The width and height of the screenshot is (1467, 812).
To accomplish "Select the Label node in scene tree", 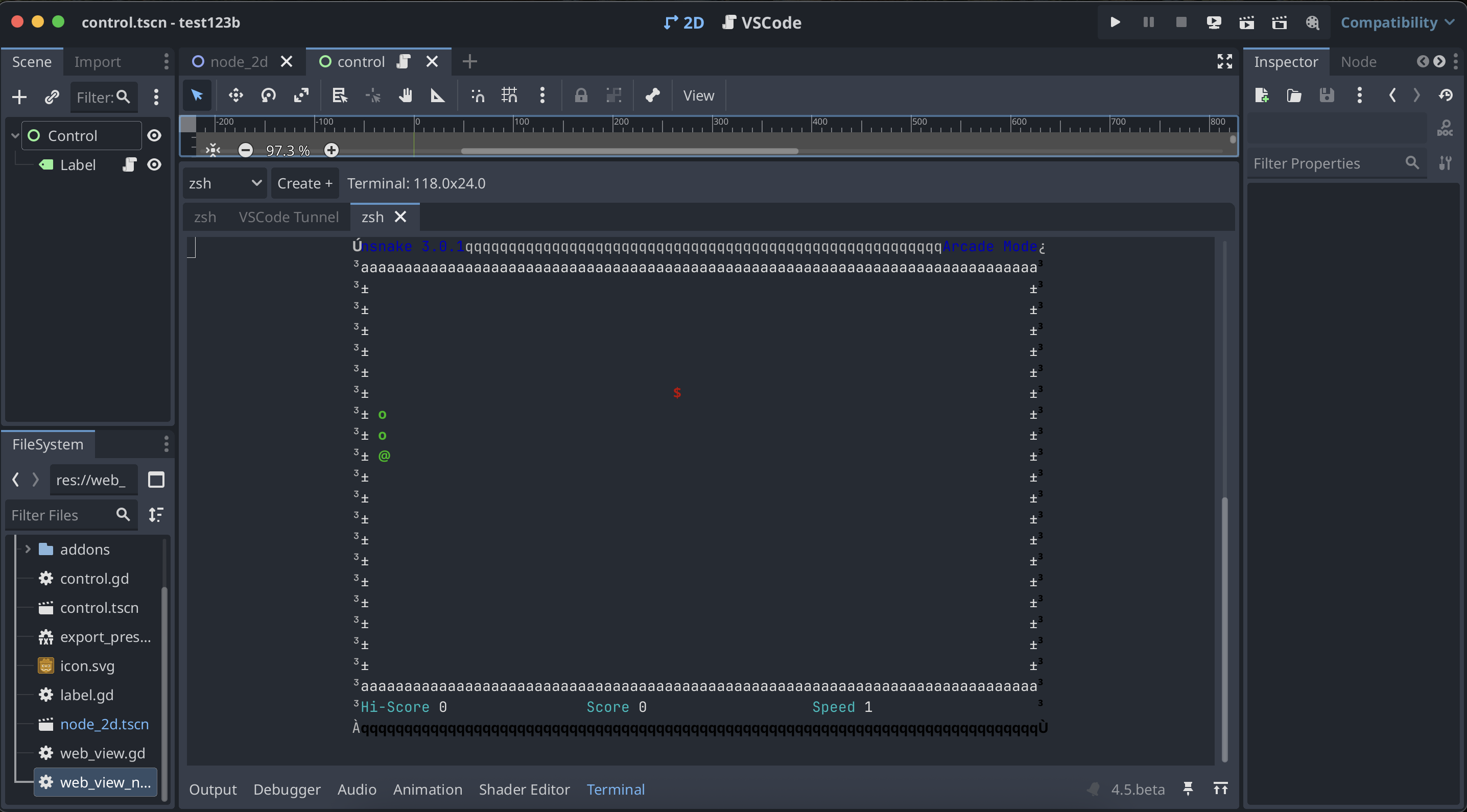I will [78, 164].
